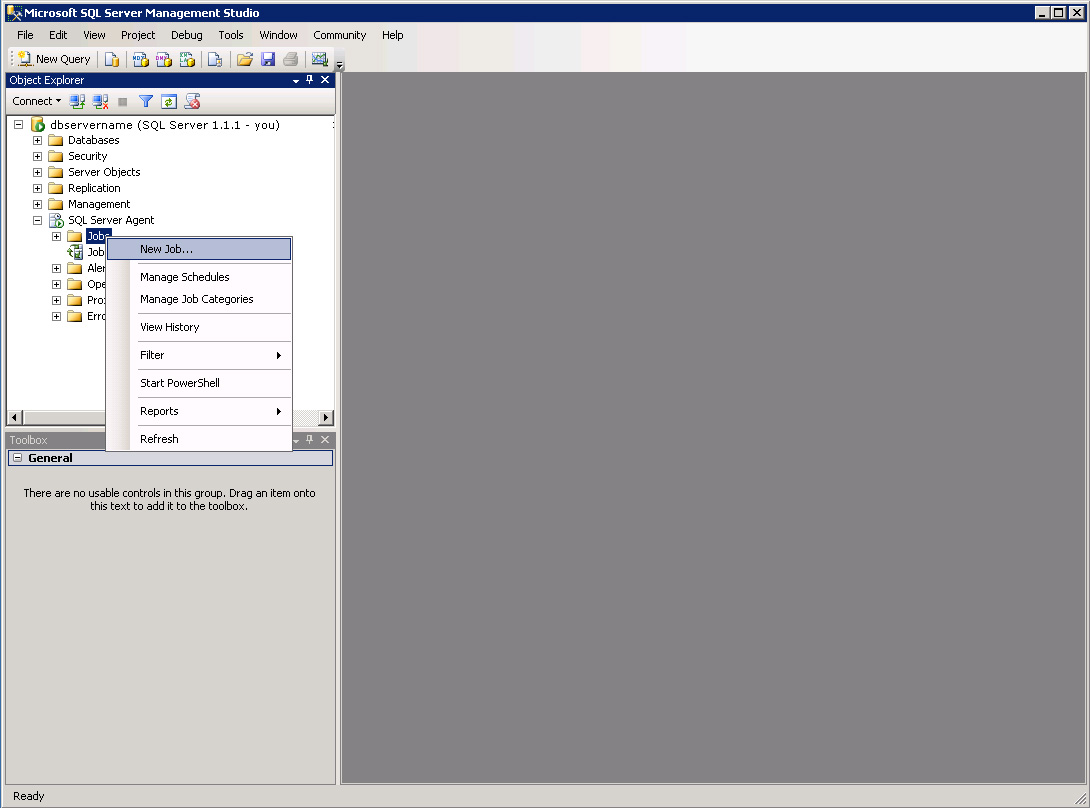Click the Save floppy disk icon
Screen dimensions: 1090x808
point(268,60)
